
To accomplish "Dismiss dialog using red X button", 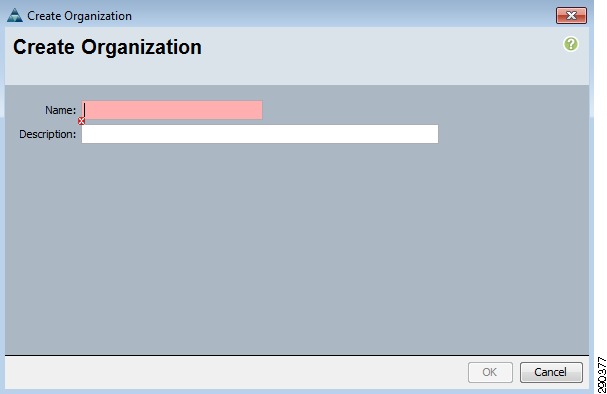I will (x=571, y=15).
